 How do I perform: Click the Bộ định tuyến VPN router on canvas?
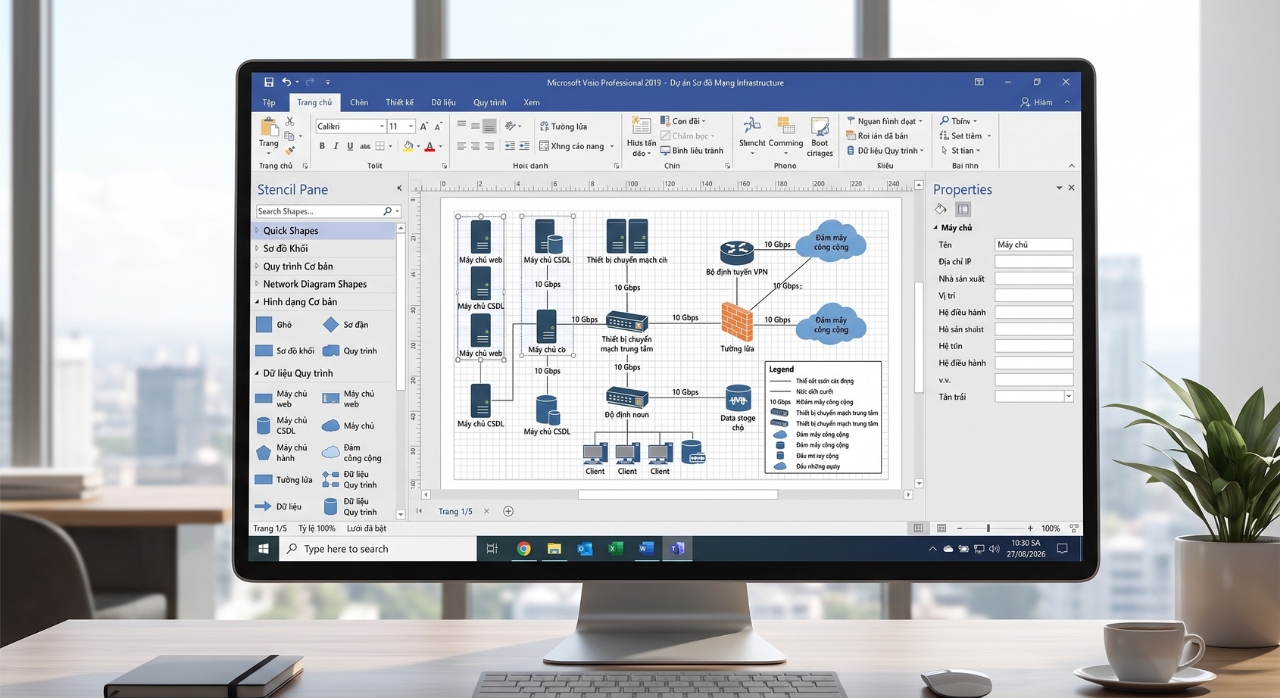click(x=736, y=252)
